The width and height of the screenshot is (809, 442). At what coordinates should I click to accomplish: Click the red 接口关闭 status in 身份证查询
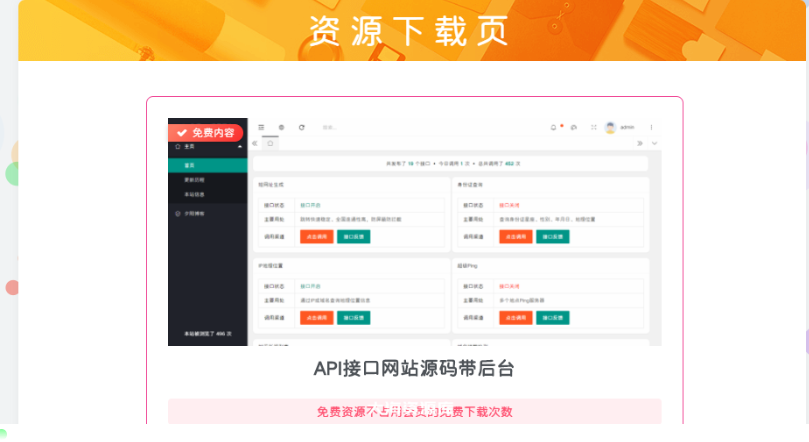tap(509, 205)
